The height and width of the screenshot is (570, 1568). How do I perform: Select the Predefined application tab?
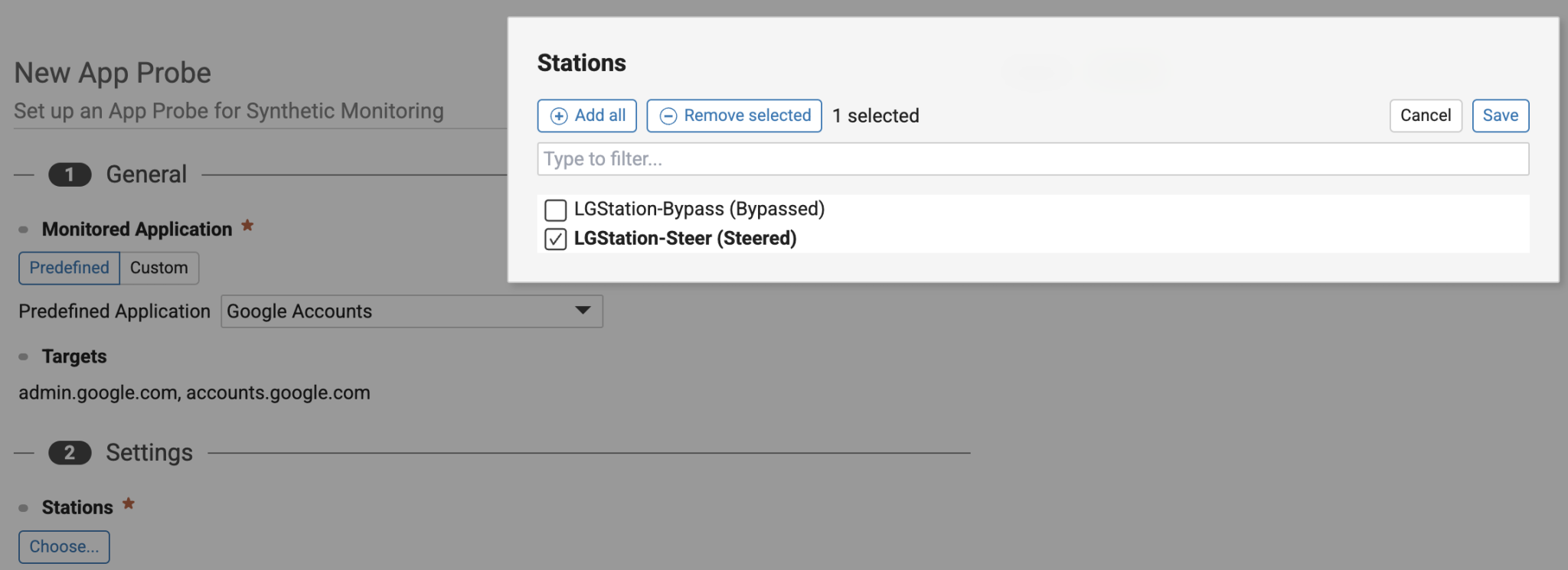coord(69,268)
